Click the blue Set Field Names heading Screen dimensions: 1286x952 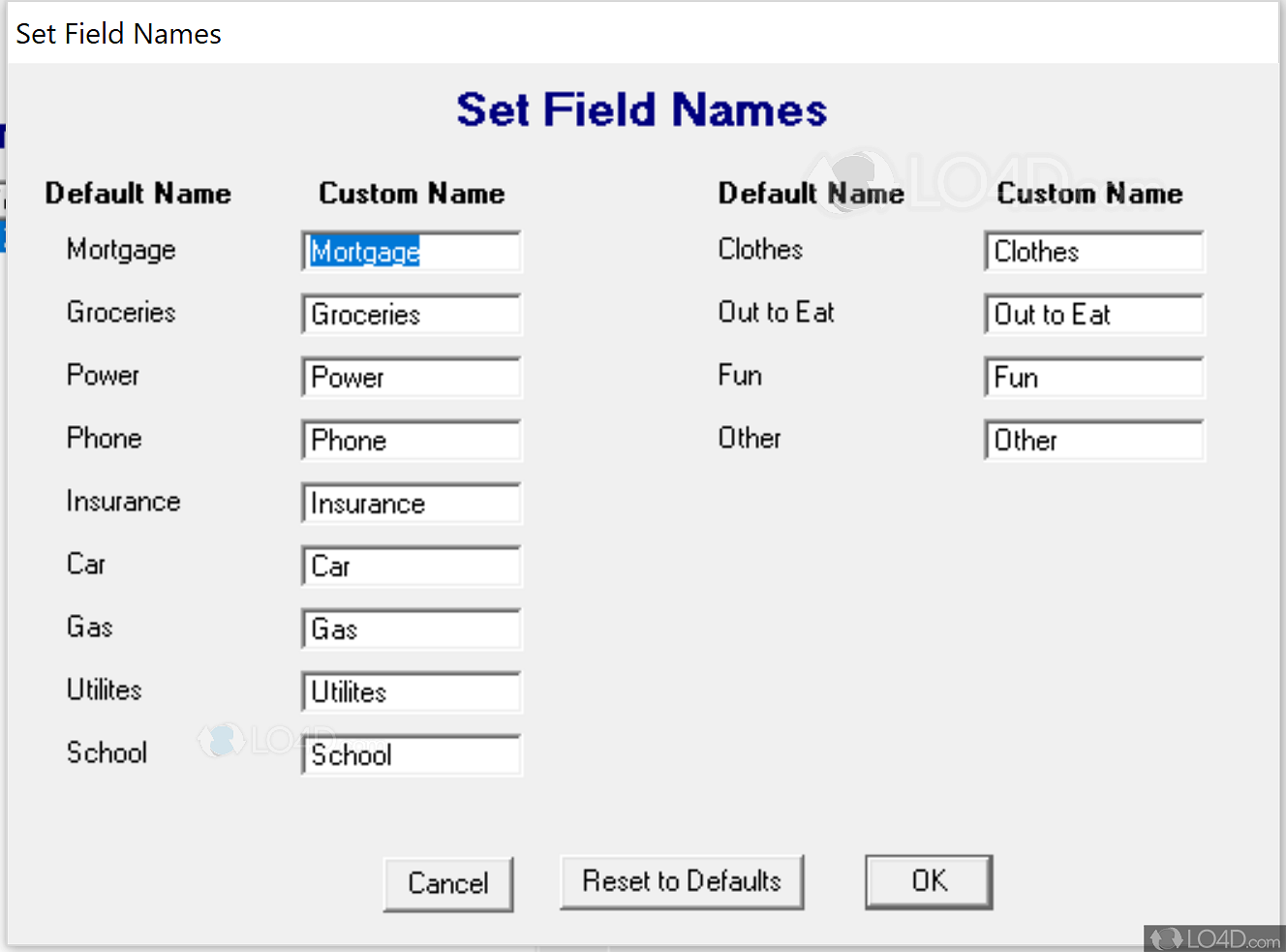642,109
